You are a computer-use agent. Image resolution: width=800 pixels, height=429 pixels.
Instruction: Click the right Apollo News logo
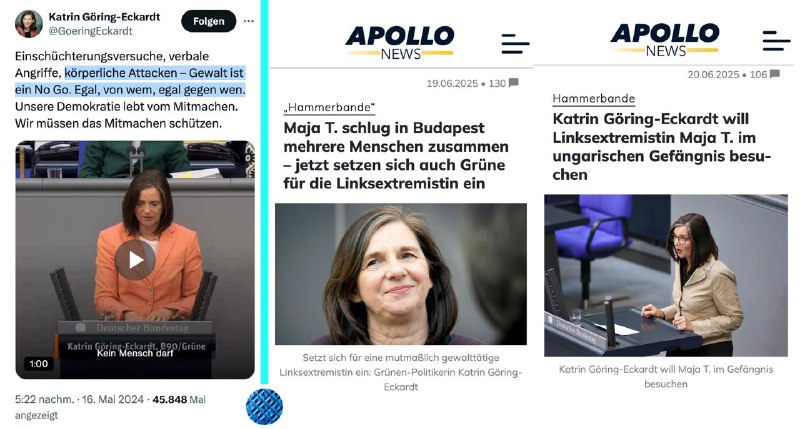click(x=665, y=40)
